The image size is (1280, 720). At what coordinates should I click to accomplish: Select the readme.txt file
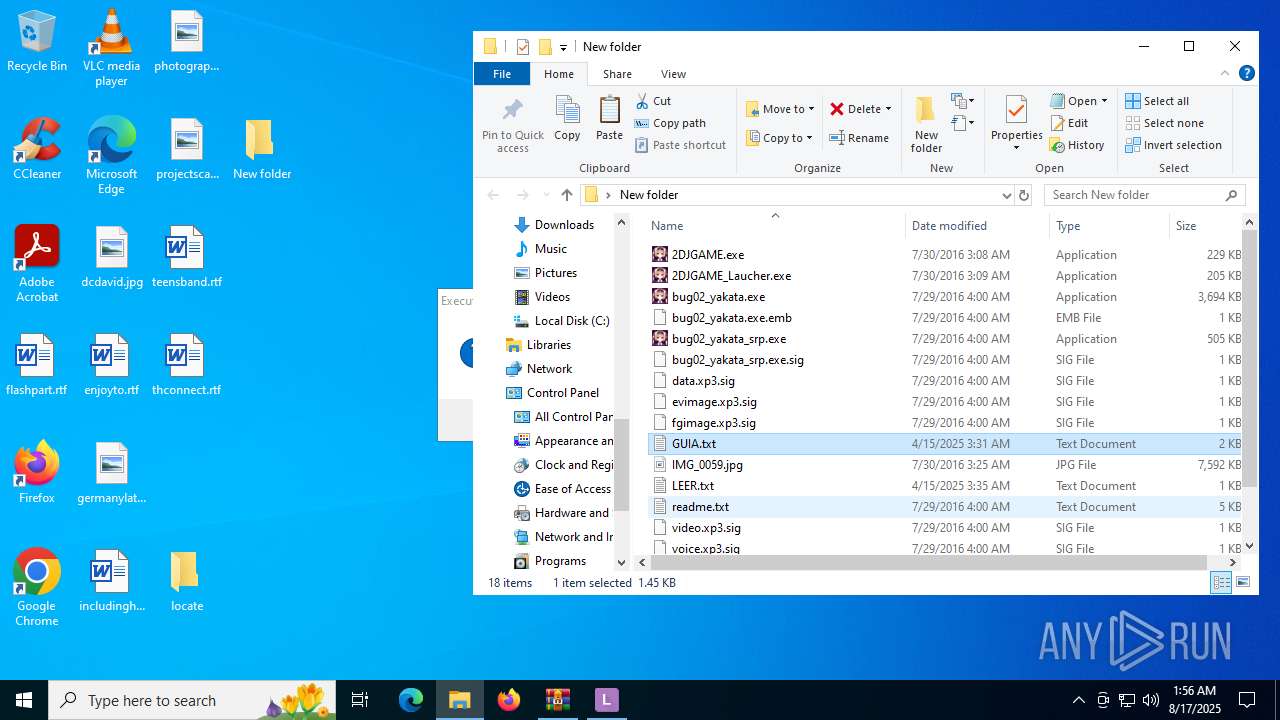(x=700, y=507)
